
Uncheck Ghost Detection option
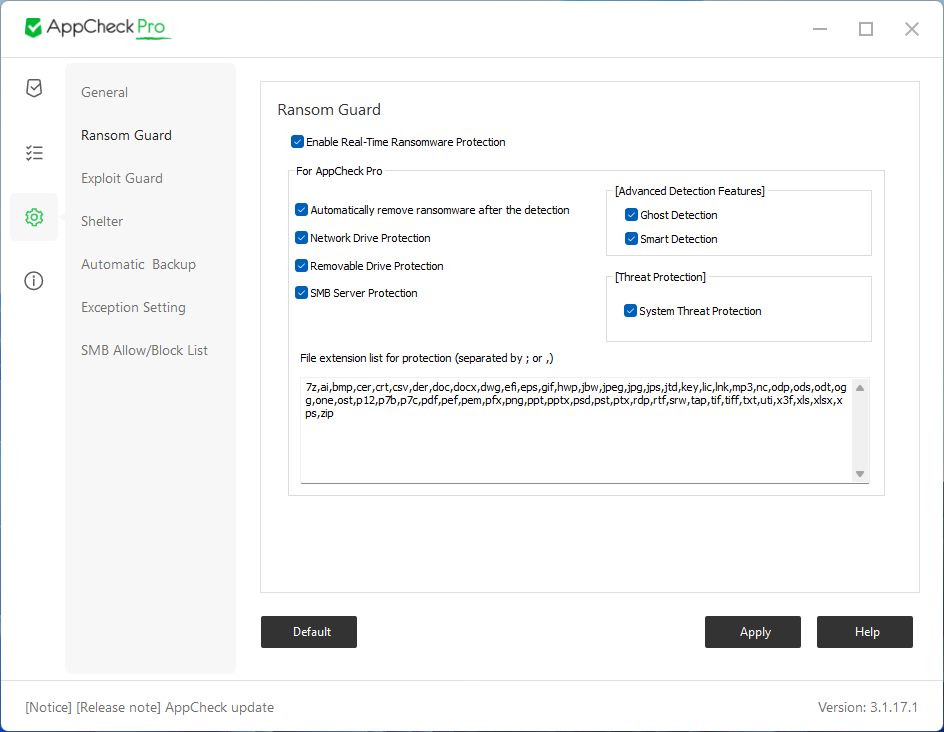coord(631,215)
